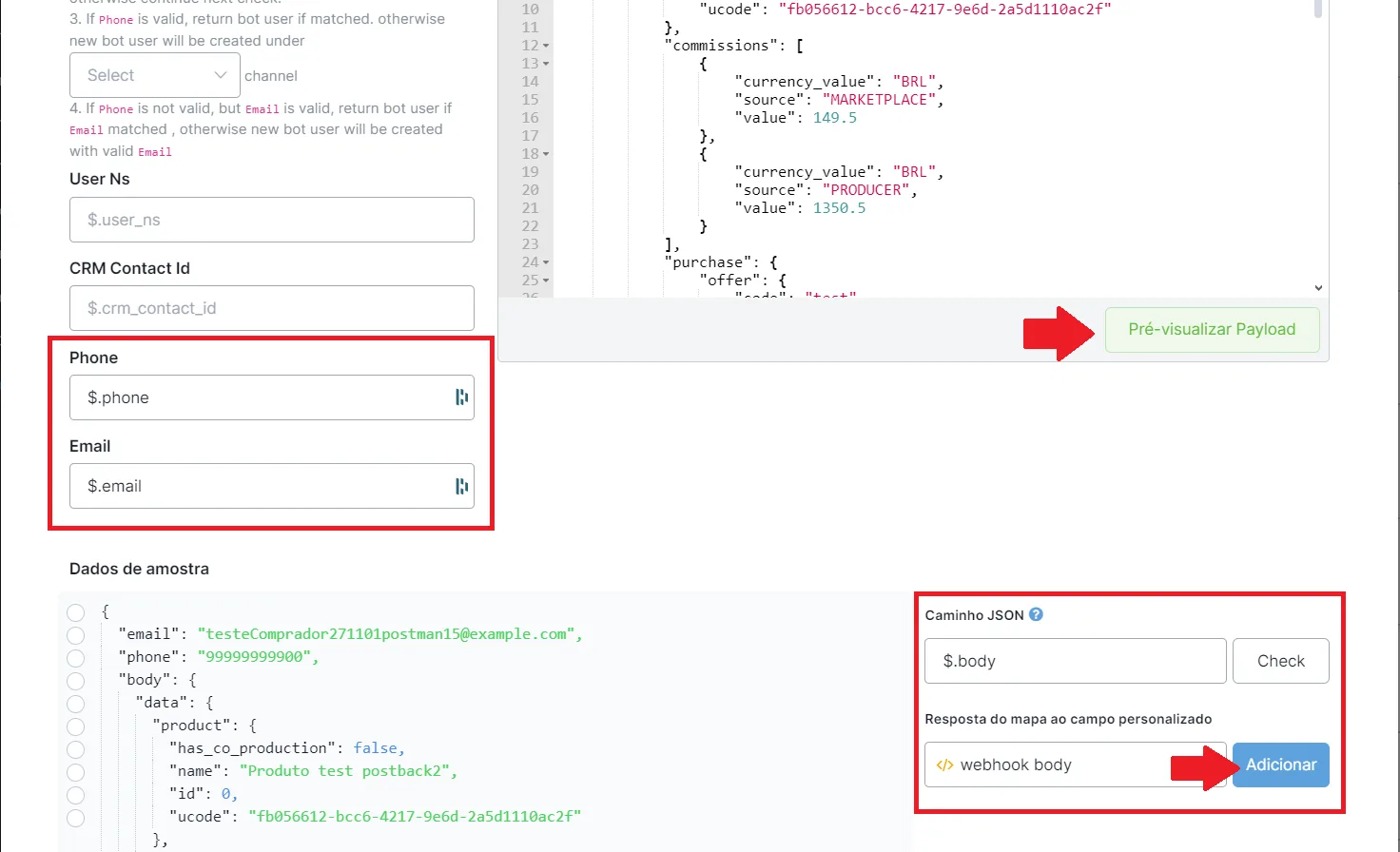Screen dimensions: 1400x852
Task: Select radio button for "has_co_production" row
Action: click(76, 749)
